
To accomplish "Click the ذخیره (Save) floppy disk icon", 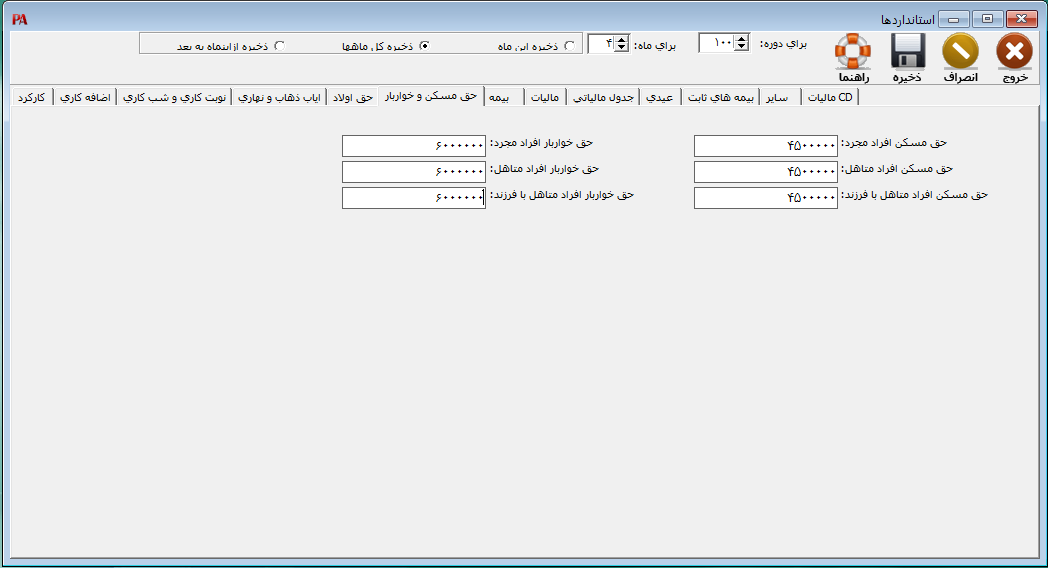I will 907,51.
